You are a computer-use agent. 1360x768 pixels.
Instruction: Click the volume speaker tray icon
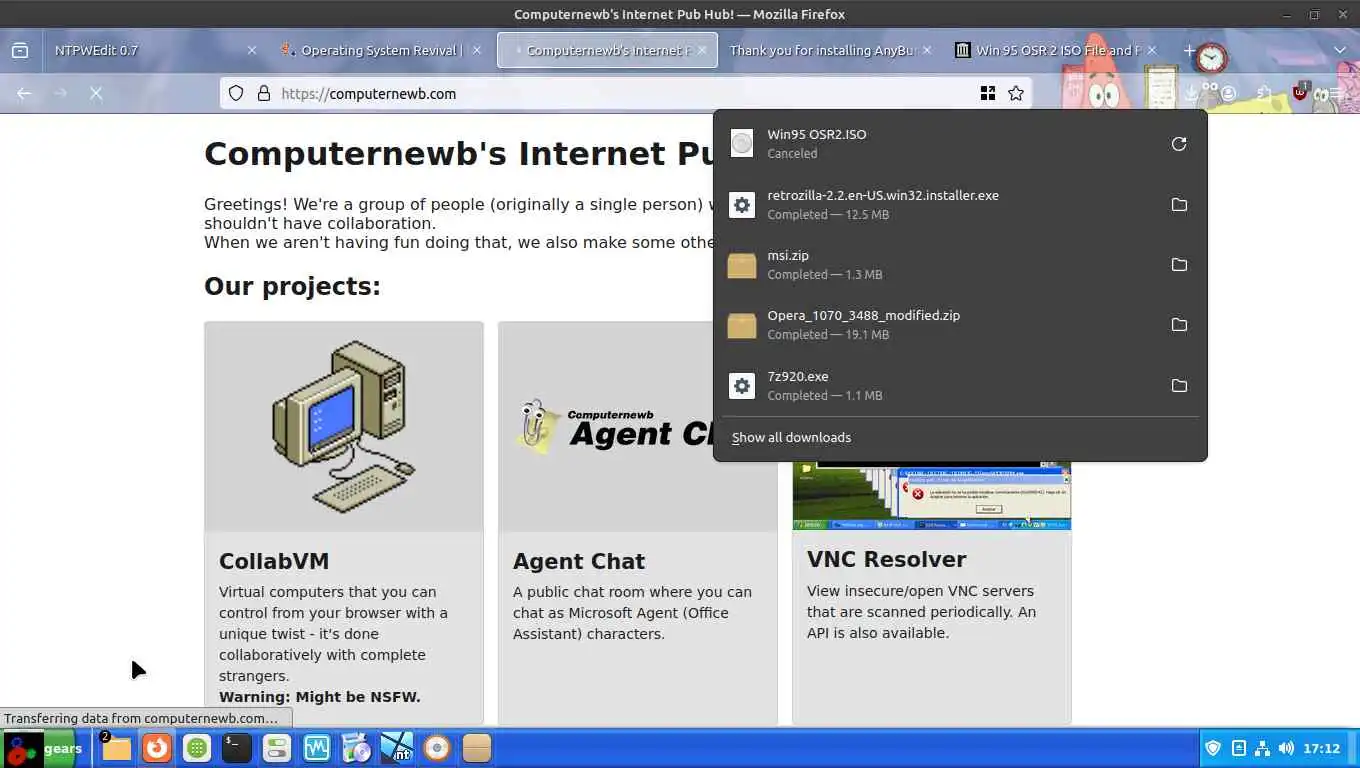tap(1286, 748)
